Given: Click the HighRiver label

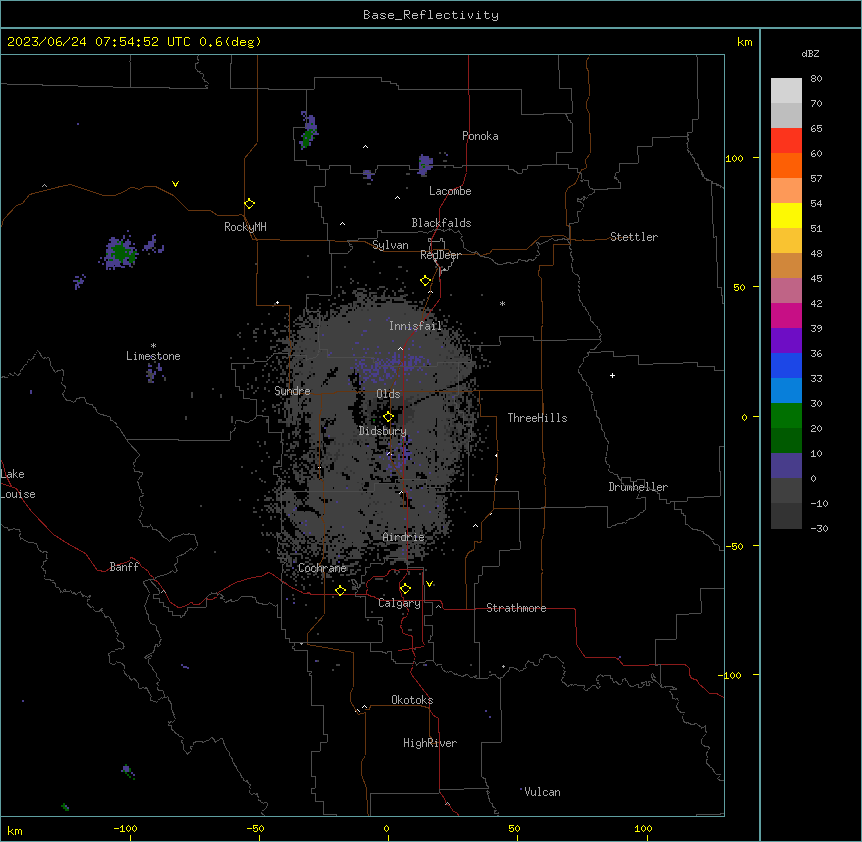Looking at the screenshot, I should tap(430, 743).
